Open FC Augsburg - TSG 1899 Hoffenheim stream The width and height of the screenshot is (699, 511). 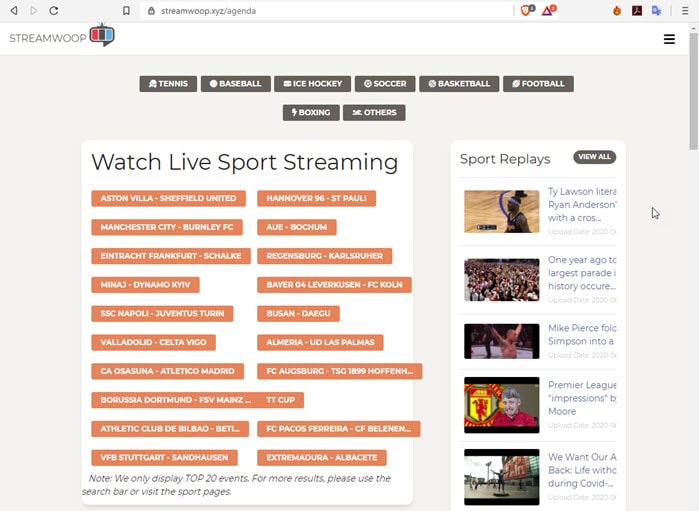pos(340,371)
